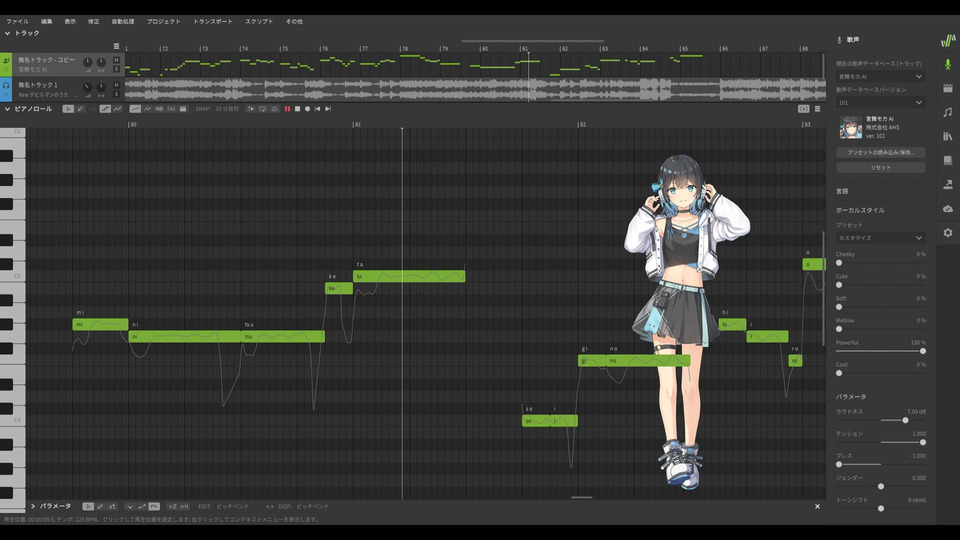Open the プロジェクト menu
The image size is (960, 540).
tap(163, 21)
